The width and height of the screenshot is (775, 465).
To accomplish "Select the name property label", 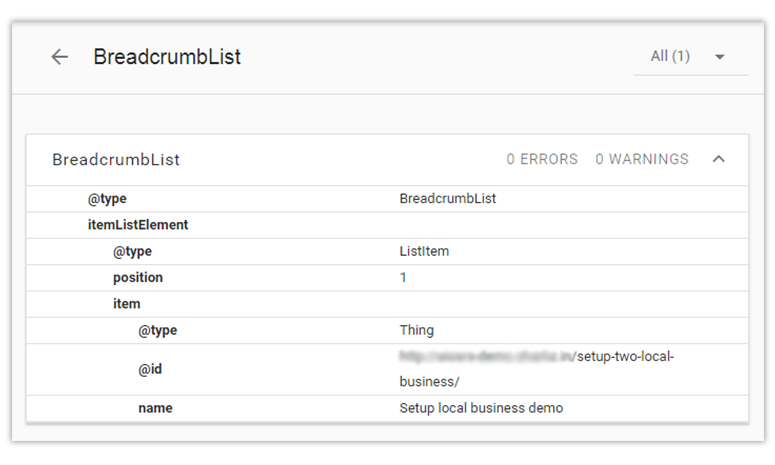I will click(x=155, y=408).
